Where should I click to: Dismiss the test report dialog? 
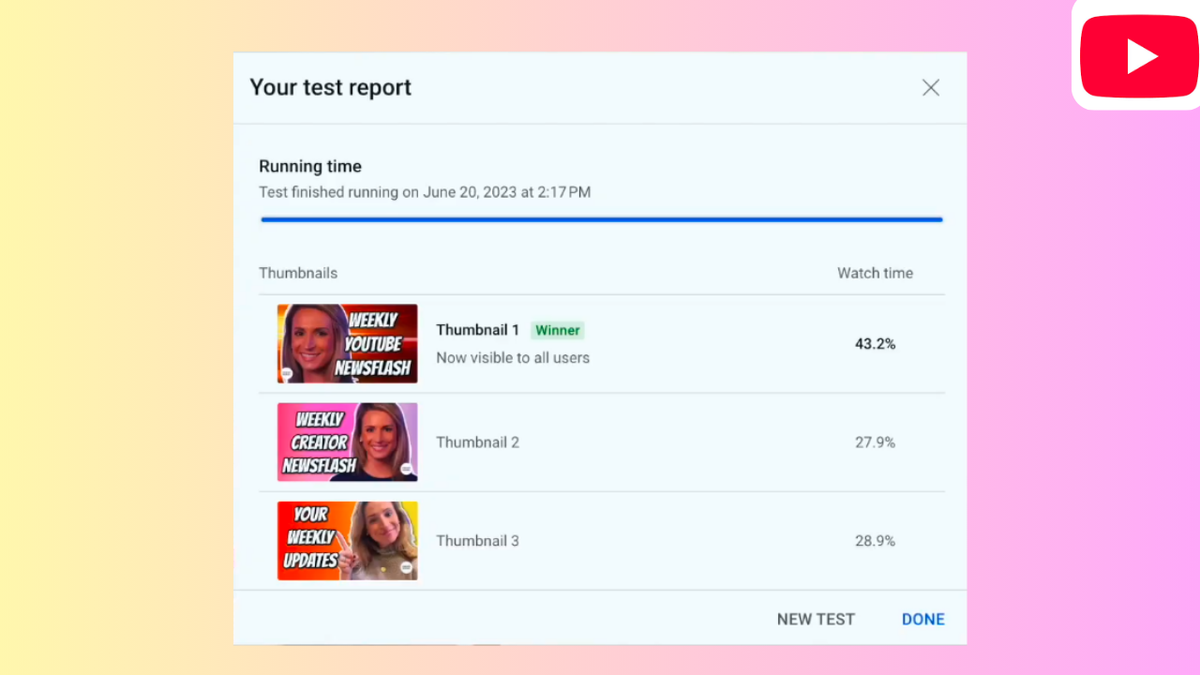tap(930, 87)
